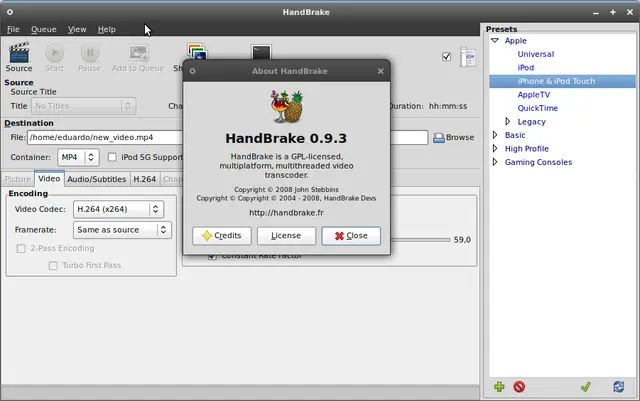The width and height of the screenshot is (640, 401).
Task: Switch to the H.264 tab
Action: 144,179
